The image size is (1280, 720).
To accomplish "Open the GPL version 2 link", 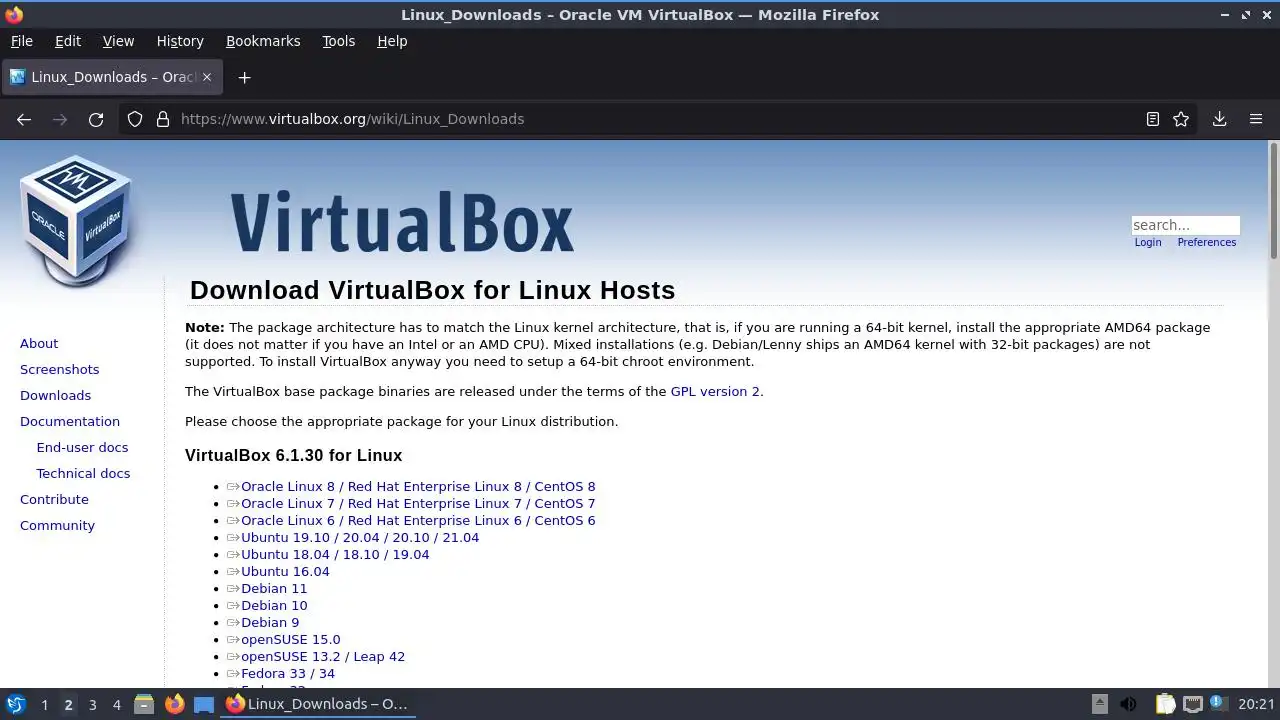I will (715, 391).
